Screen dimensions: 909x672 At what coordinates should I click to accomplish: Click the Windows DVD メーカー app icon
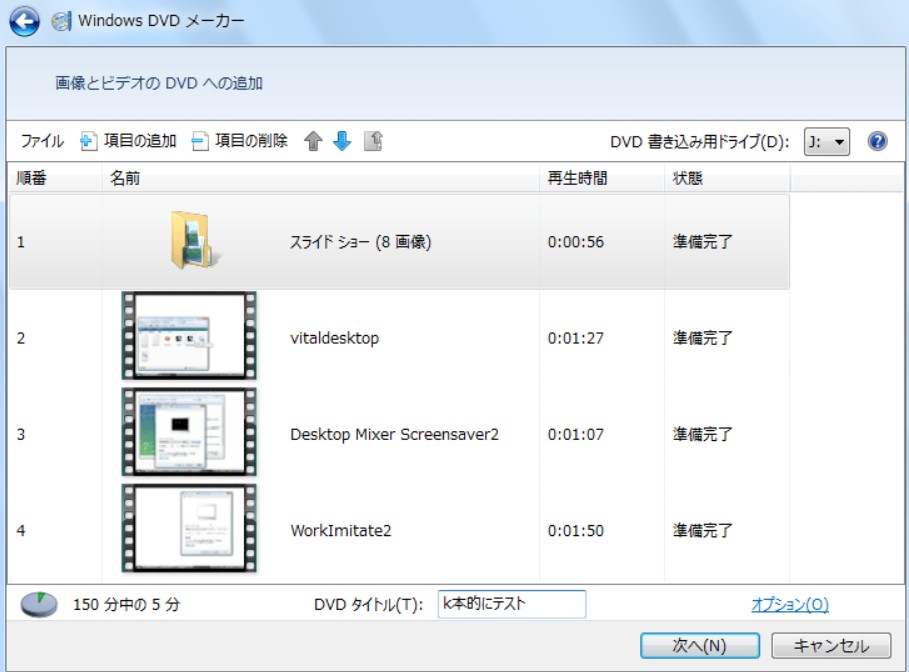[x=61, y=21]
